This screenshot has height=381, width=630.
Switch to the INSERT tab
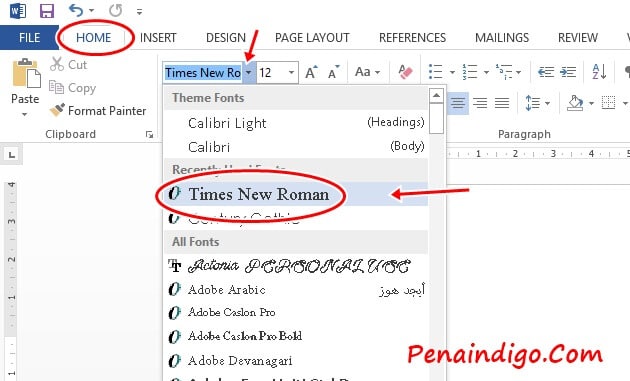point(158,37)
